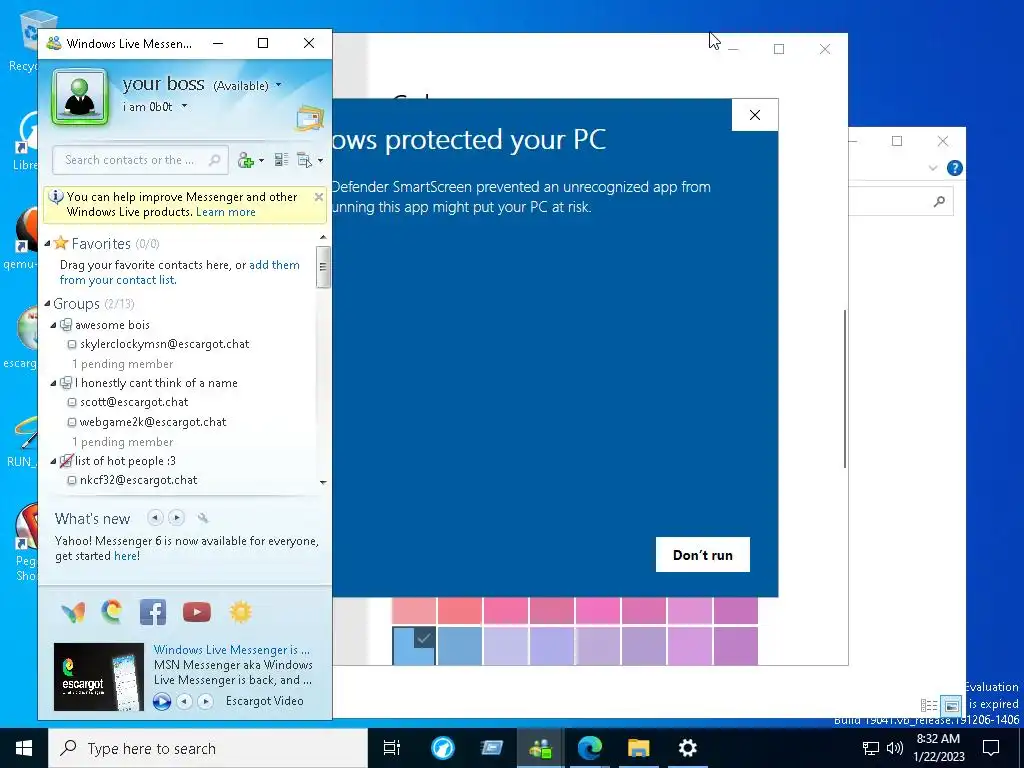Viewport: 1024px width, 768px height.
Task: Click the here link for Yahoo Messenger
Action: coord(125,556)
